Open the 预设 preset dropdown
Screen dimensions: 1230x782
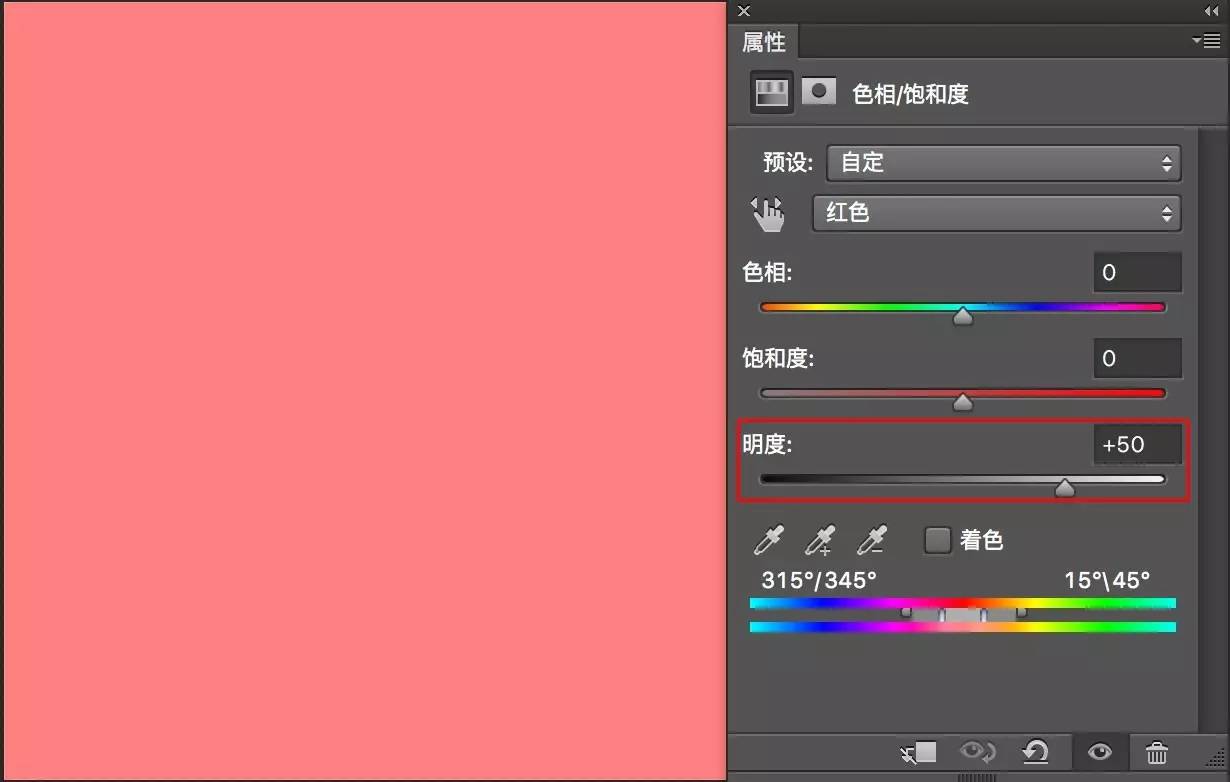point(1004,162)
